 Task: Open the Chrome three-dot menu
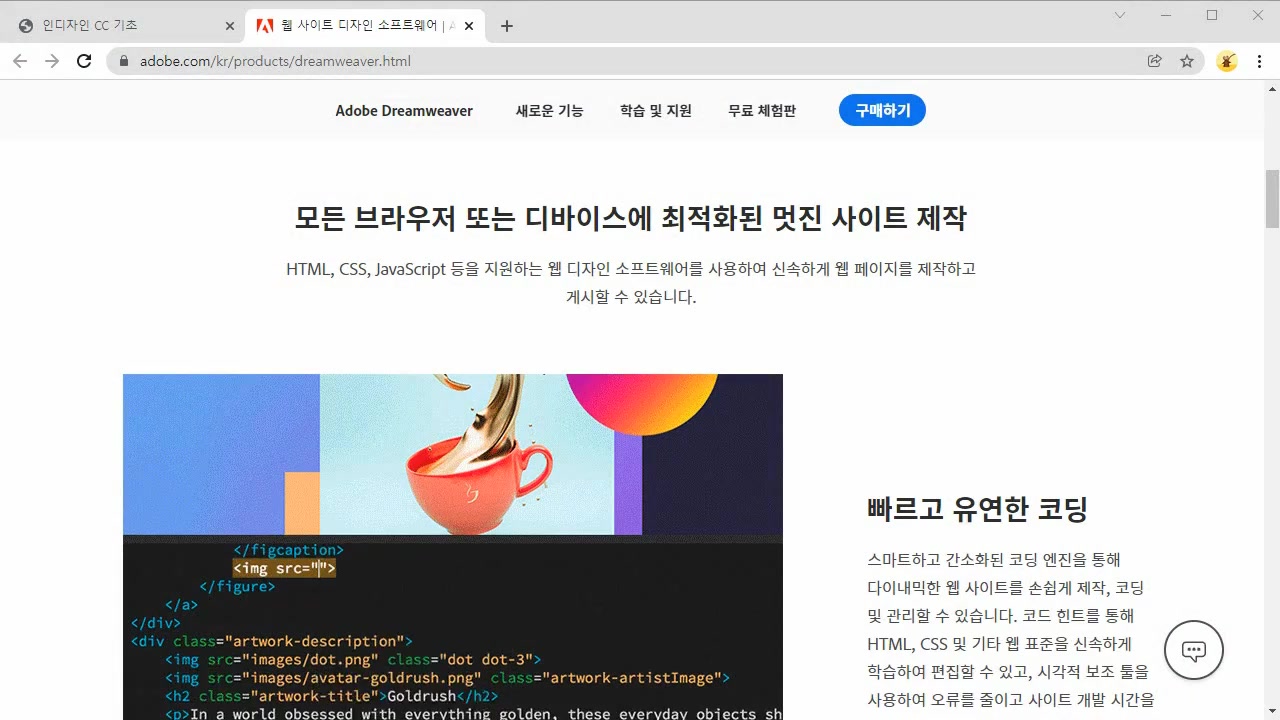[x=1260, y=61]
